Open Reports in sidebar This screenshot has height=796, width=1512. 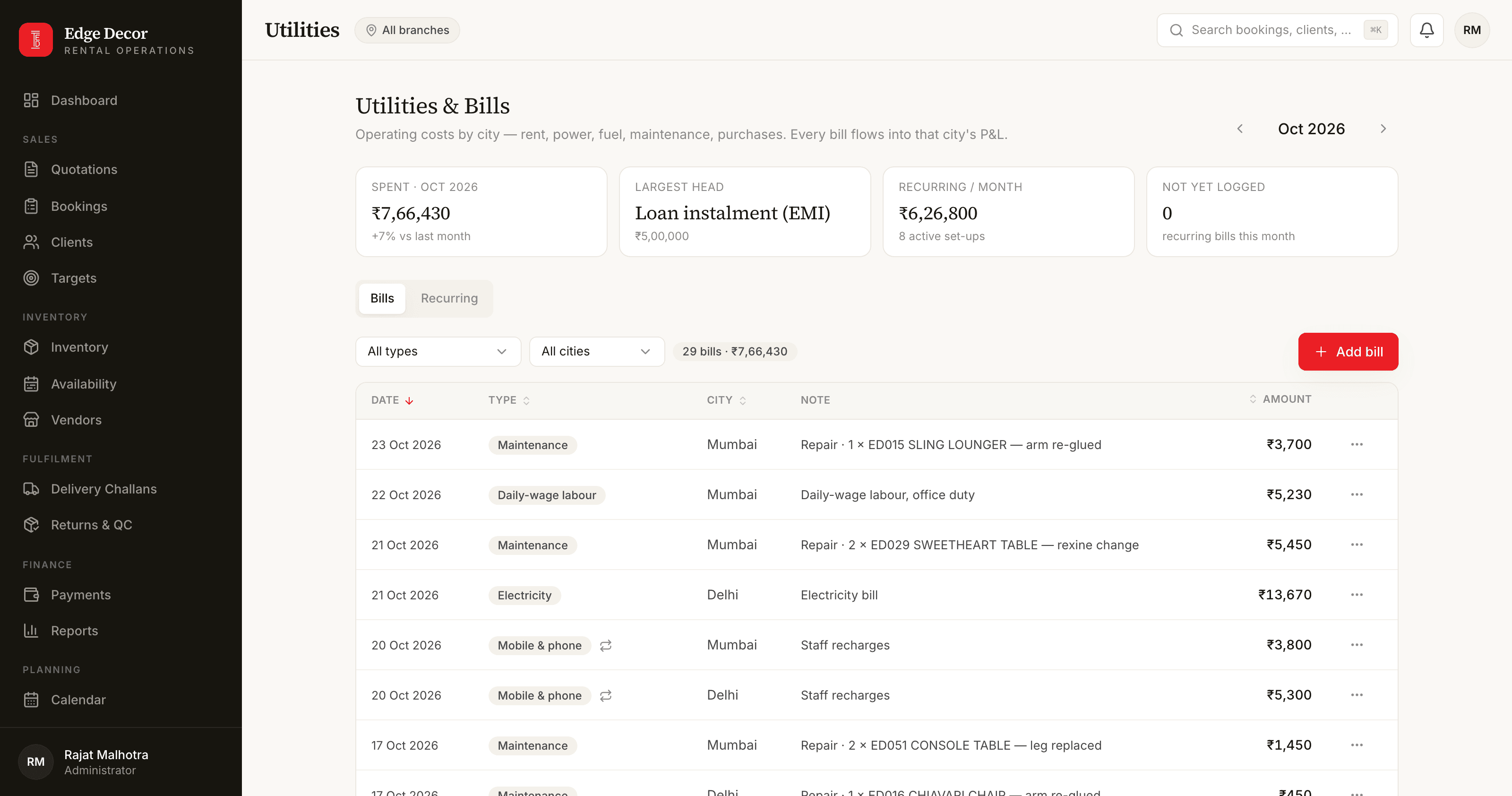[x=120, y=631]
